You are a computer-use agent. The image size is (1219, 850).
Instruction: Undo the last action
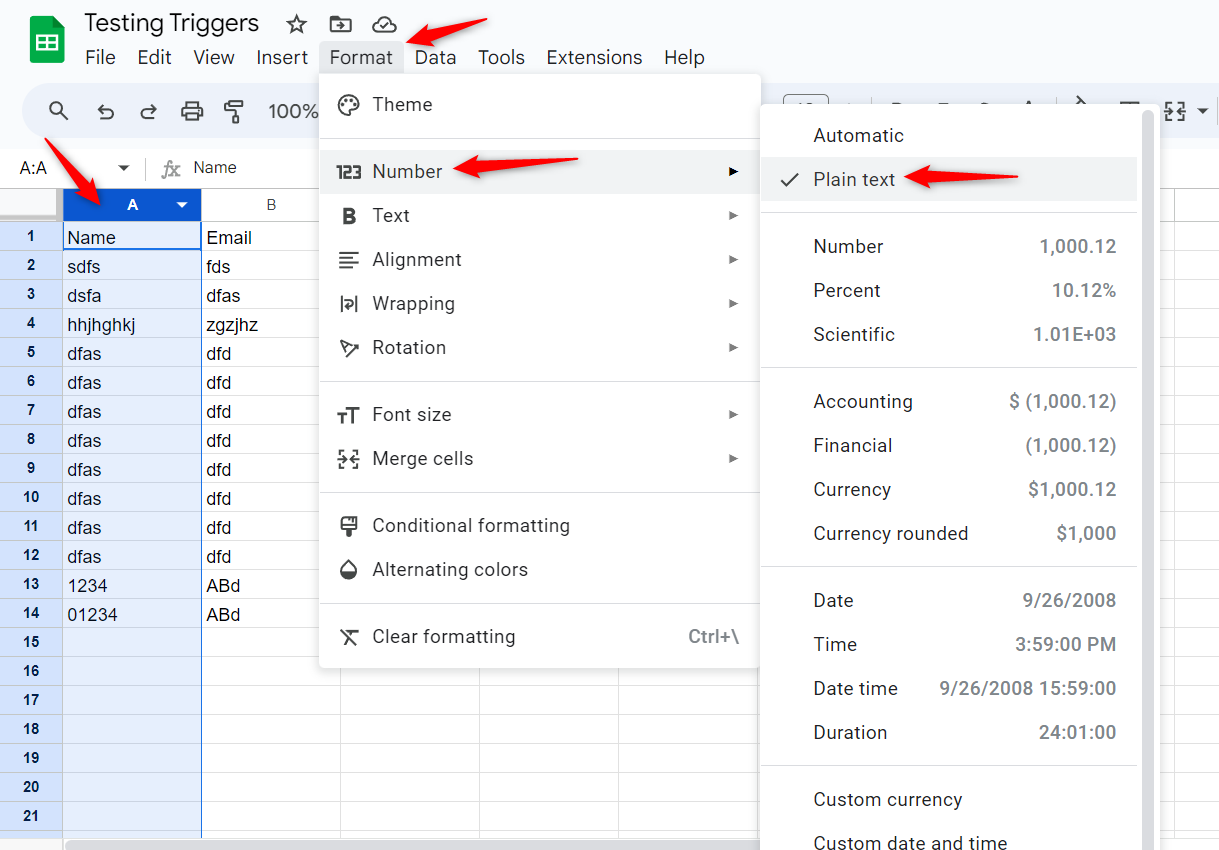pos(105,111)
